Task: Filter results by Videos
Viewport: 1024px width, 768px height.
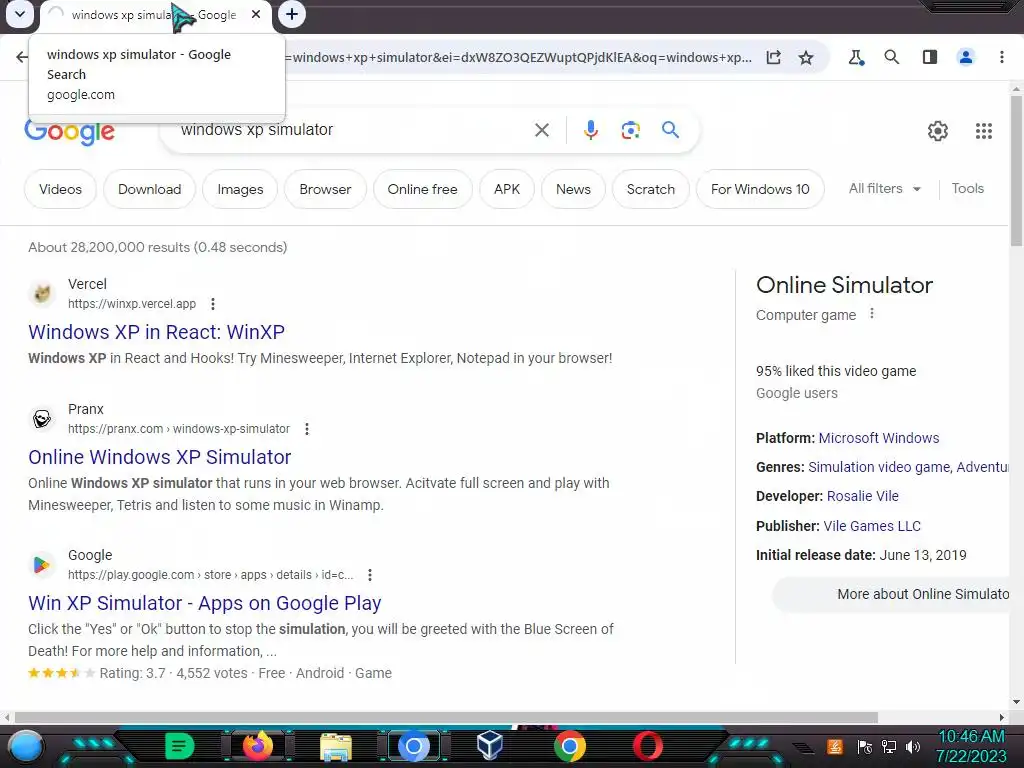Action: pyautogui.click(x=60, y=189)
